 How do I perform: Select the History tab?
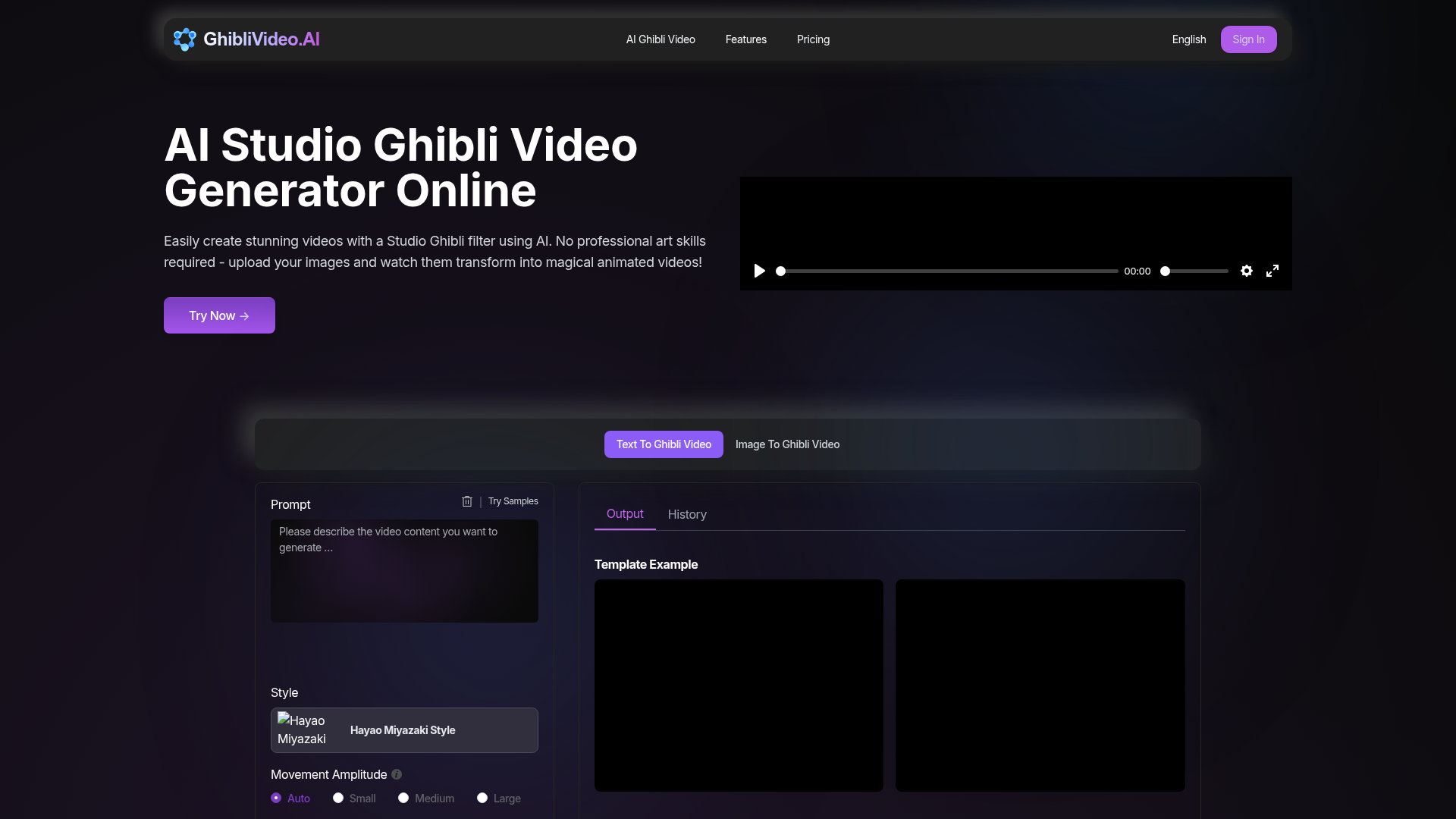pyautogui.click(x=687, y=514)
